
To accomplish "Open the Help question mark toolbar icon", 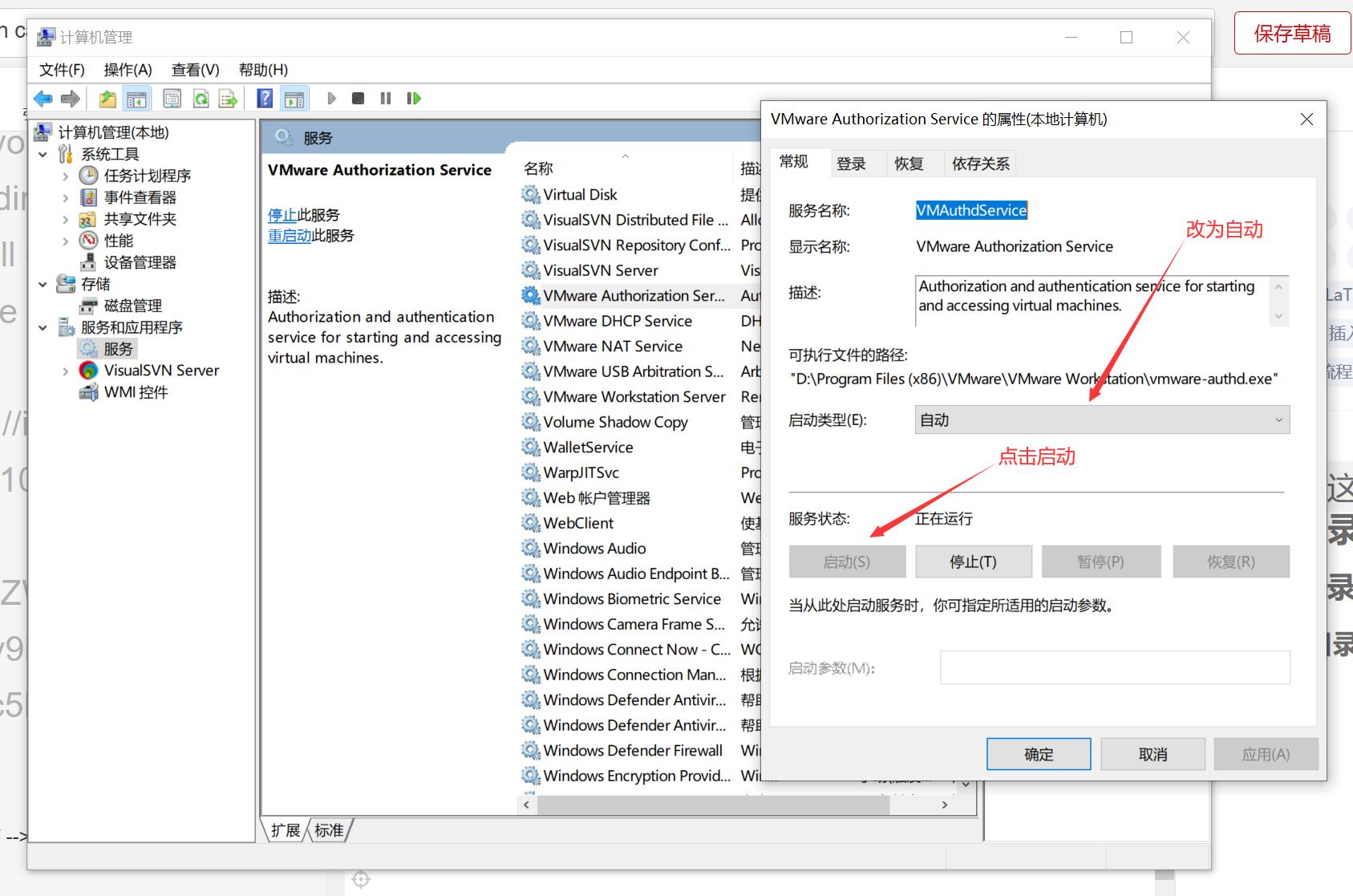I will [x=265, y=99].
